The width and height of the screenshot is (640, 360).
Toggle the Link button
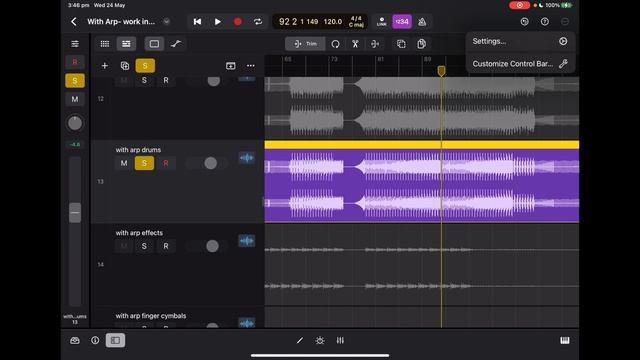click(x=382, y=22)
